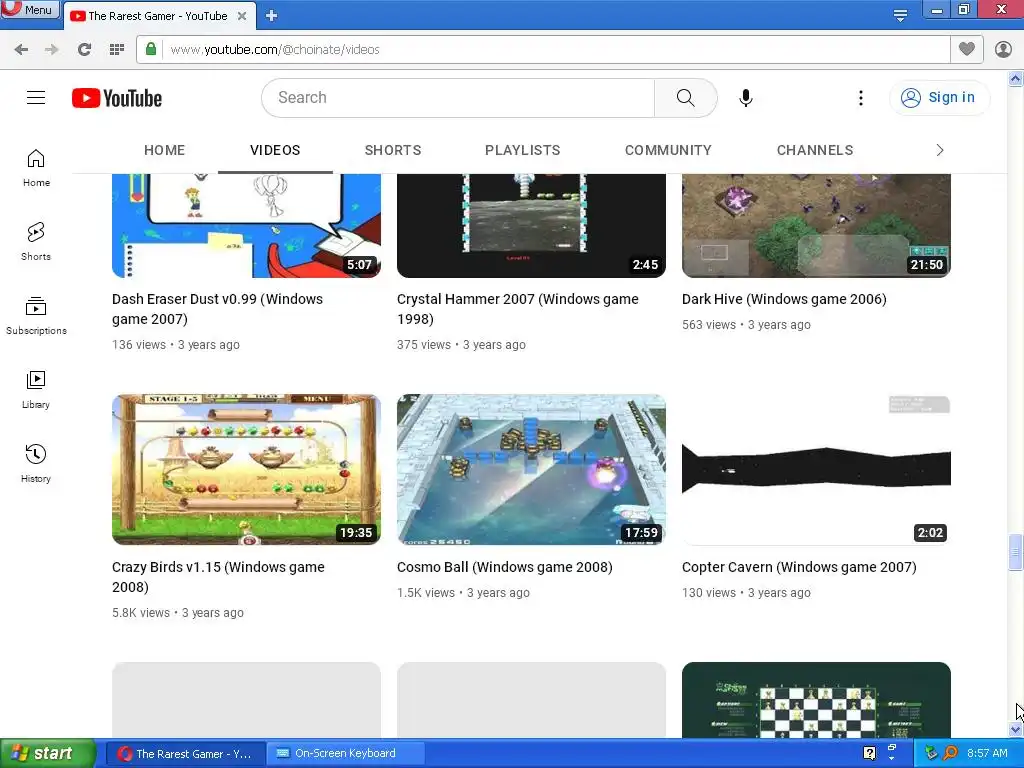The width and height of the screenshot is (1024, 768).
Task: Open Shorts in the sidebar
Action: pos(36,242)
